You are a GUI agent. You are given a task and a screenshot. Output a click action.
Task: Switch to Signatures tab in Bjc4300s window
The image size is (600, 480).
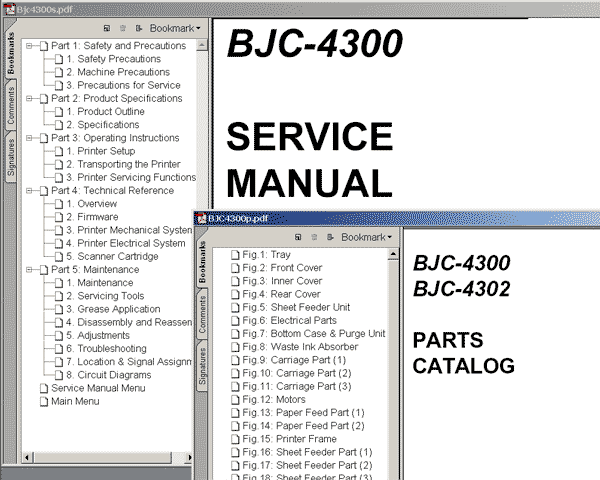[x=10, y=157]
